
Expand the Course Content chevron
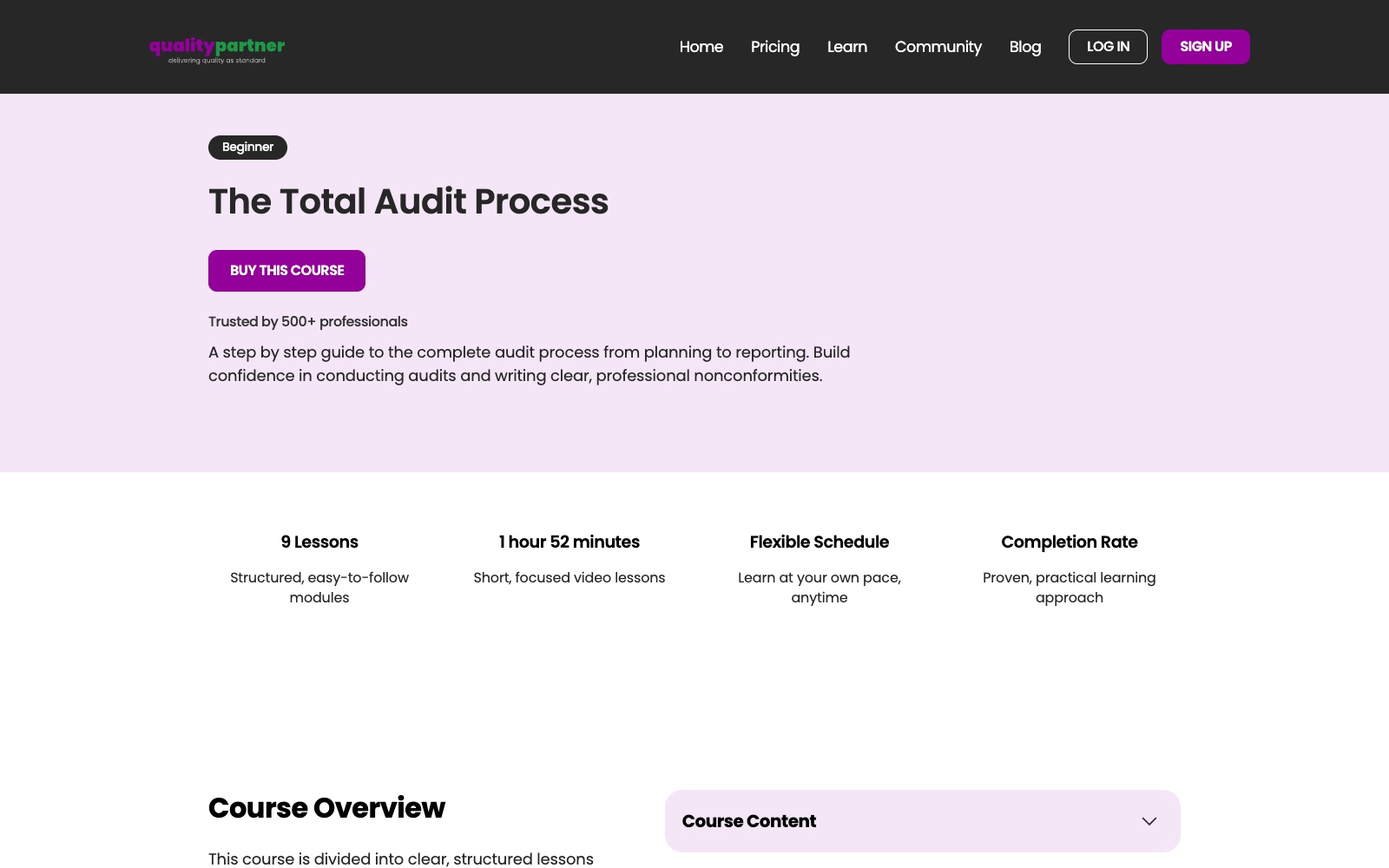(1149, 821)
